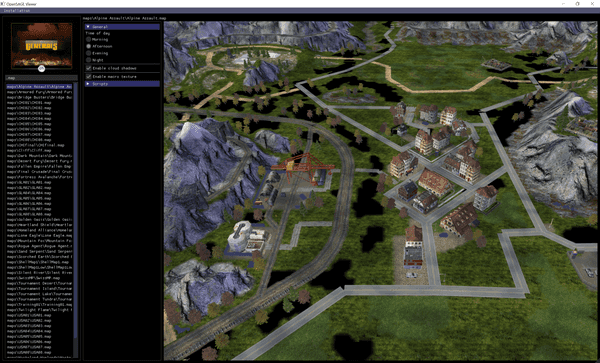This screenshot has height=363, width=600.
Task: Load the Armored Fury map
Action: [x=39, y=92]
